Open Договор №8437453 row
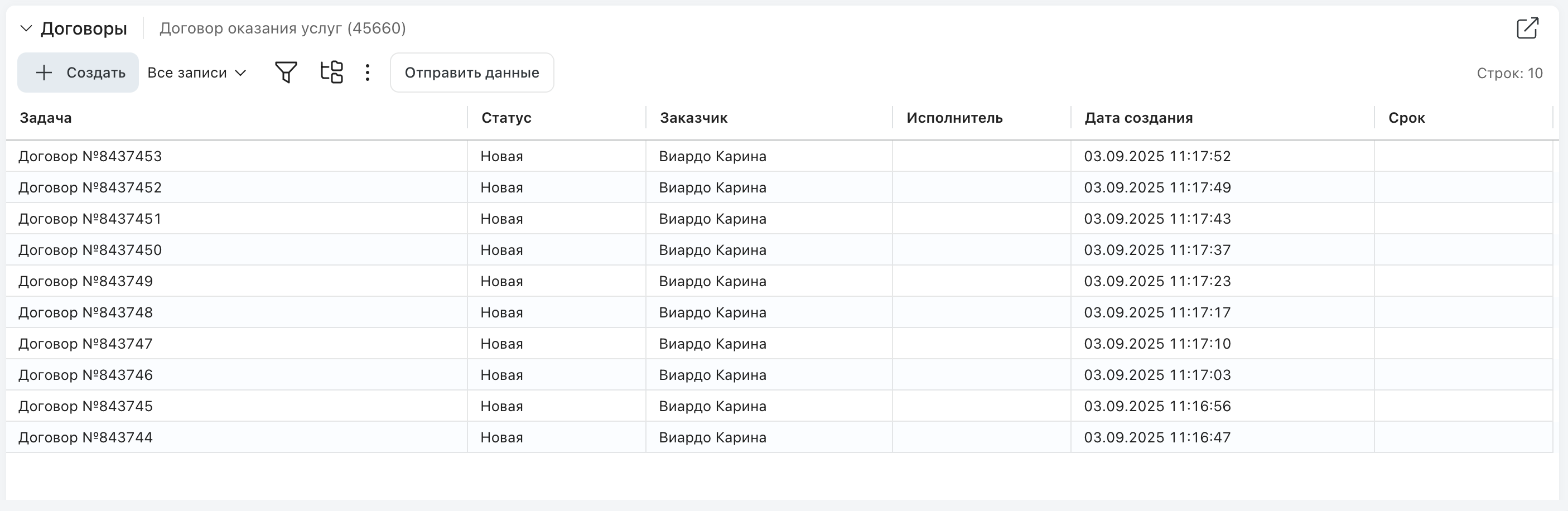 [779, 157]
